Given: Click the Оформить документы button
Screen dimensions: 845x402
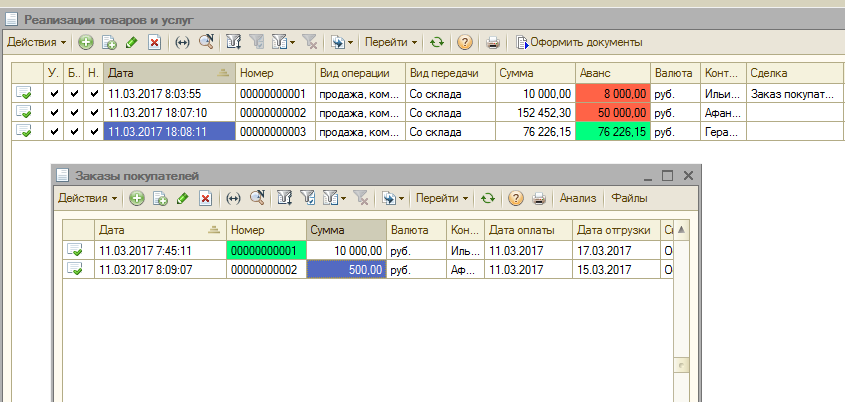Looking at the screenshot, I should (x=579, y=42).
